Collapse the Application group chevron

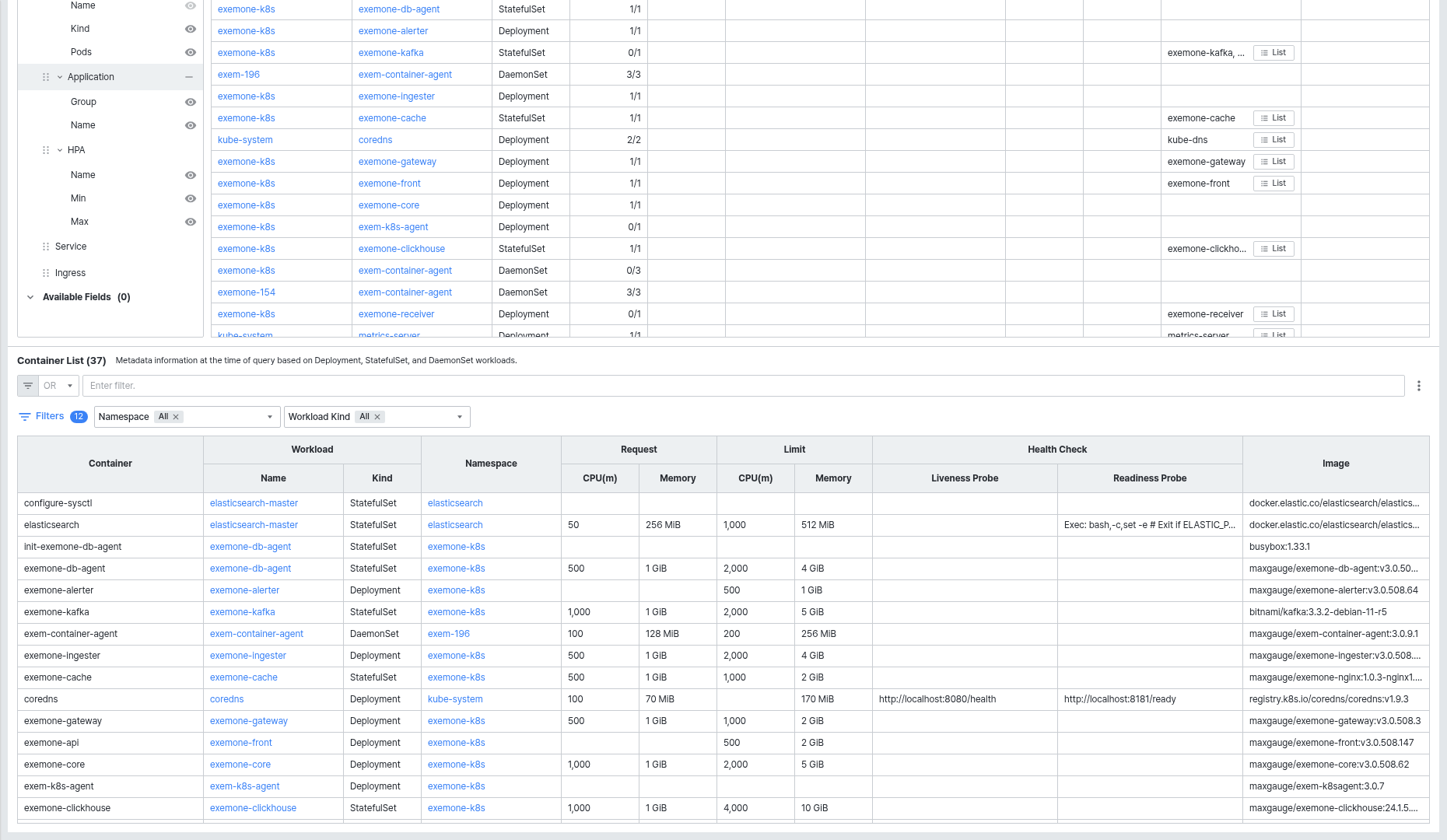click(60, 77)
